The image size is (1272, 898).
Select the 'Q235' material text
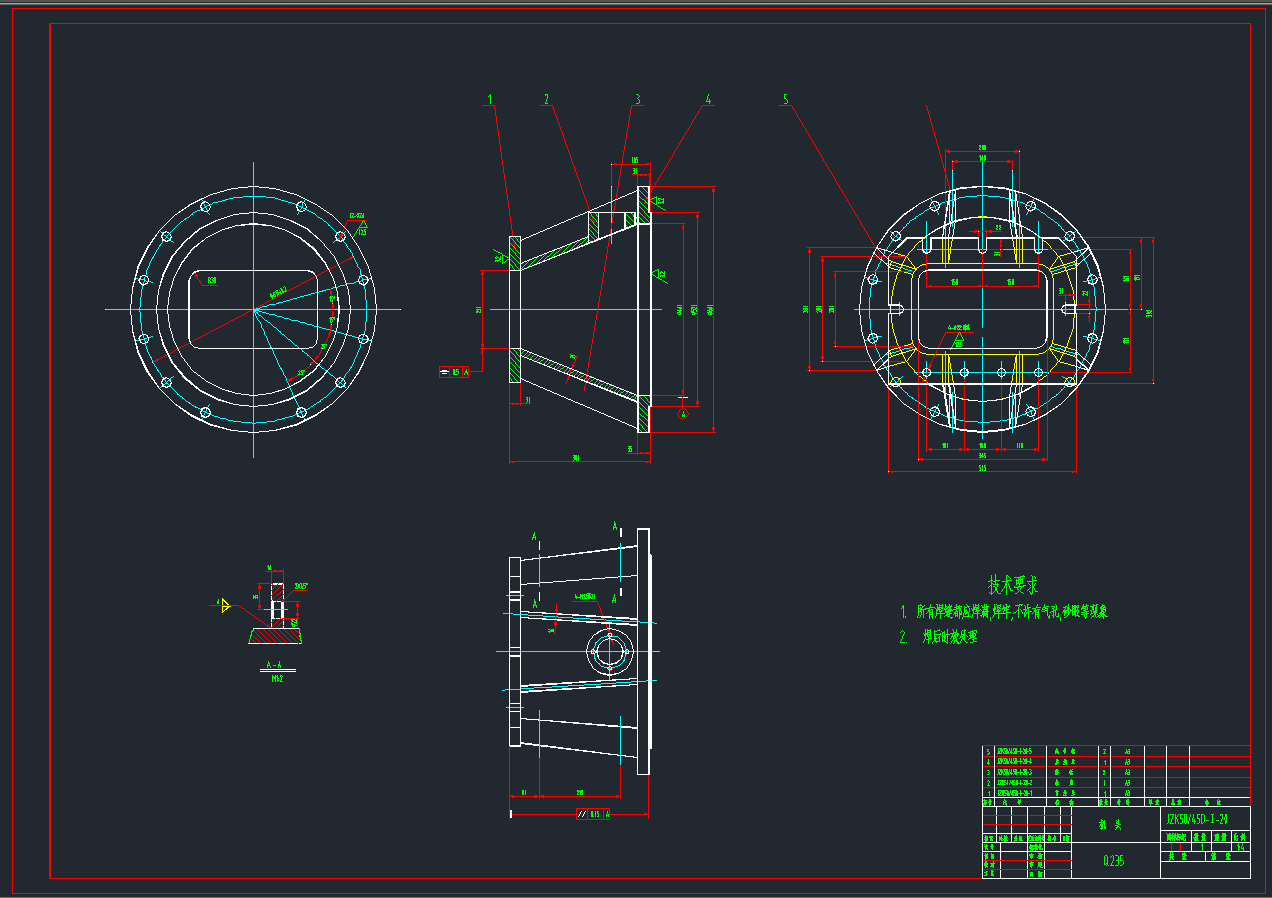[1113, 861]
